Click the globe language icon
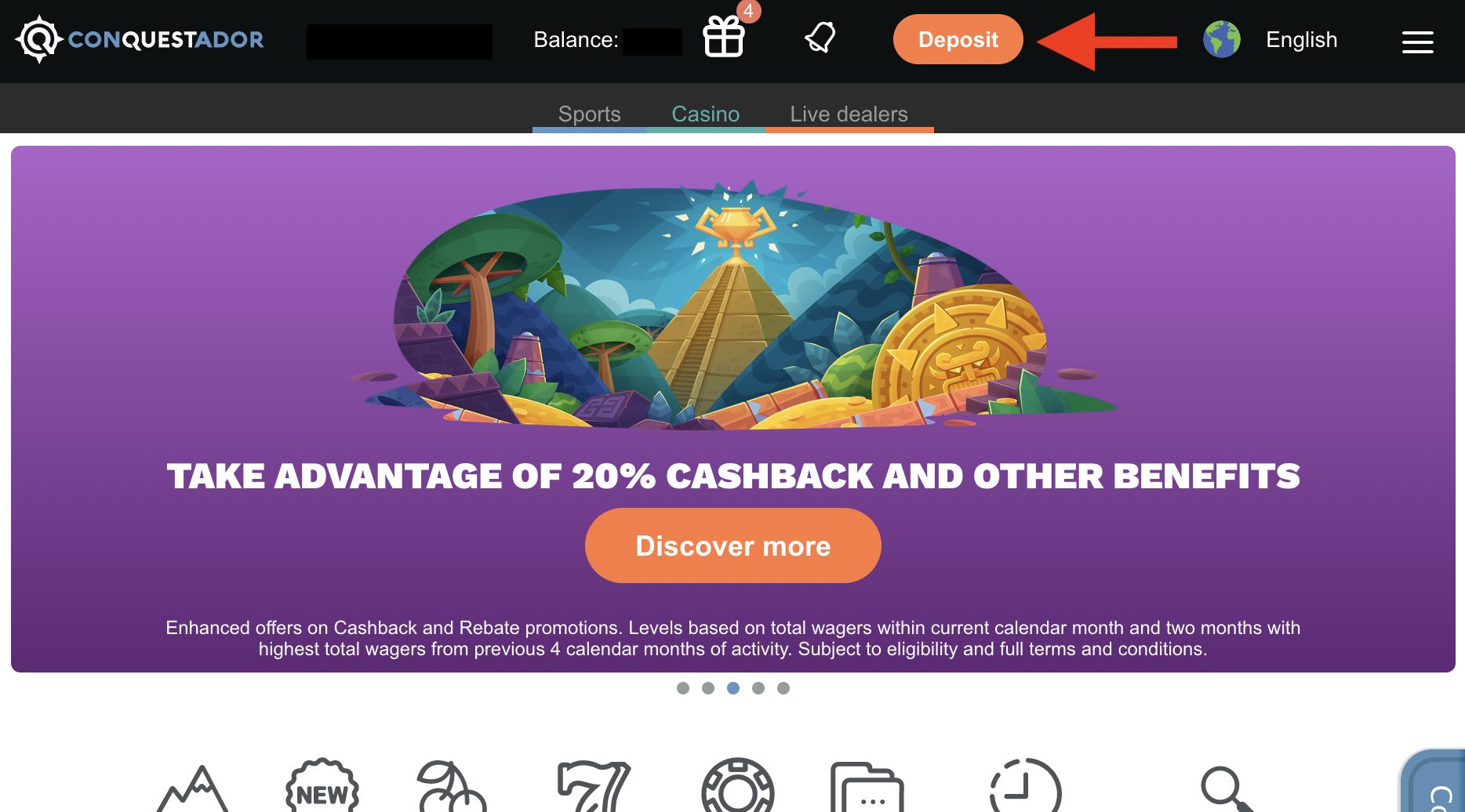This screenshot has width=1465, height=812. tap(1222, 39)
